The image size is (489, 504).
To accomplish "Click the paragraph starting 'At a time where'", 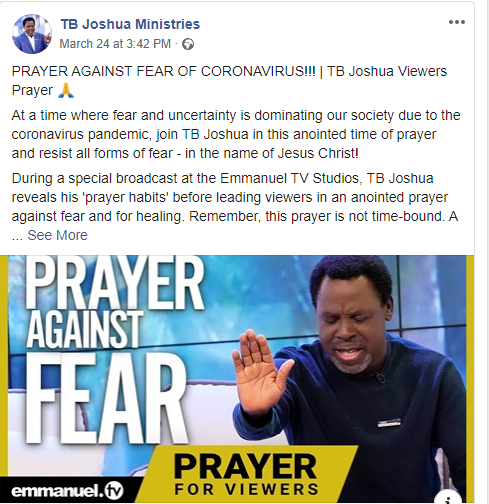I will click(236, 134).
